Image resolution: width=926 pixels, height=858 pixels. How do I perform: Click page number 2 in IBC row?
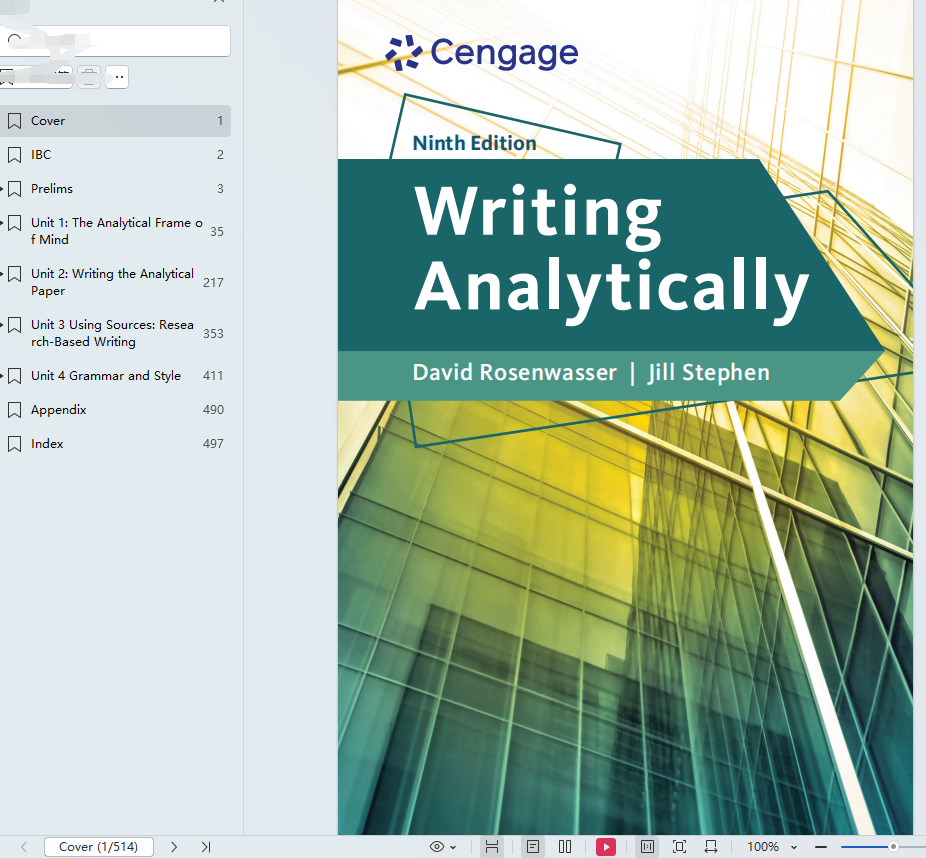pyautogui.click(x=220, y=155)
